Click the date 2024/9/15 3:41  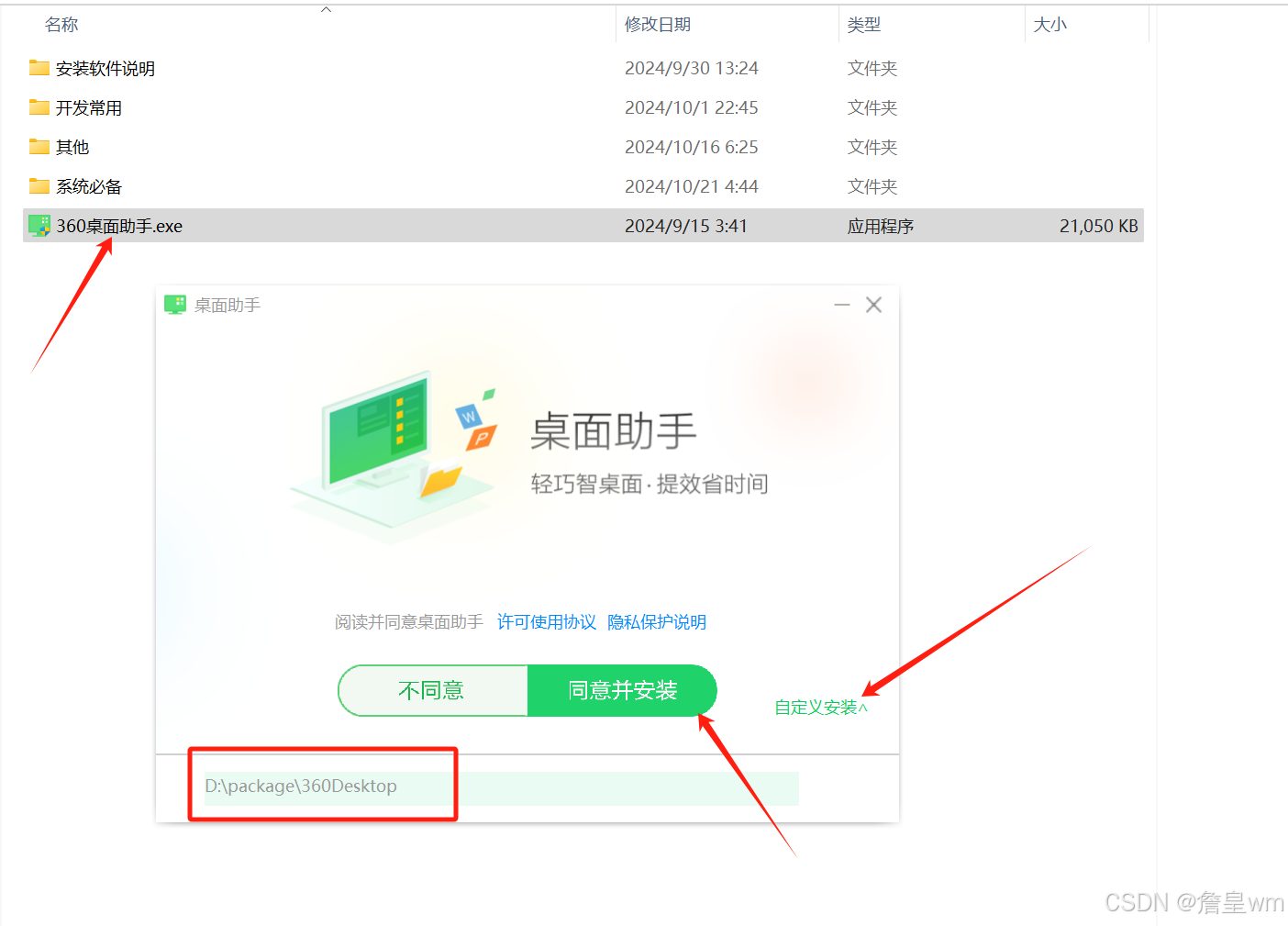(x=686, y=227)
